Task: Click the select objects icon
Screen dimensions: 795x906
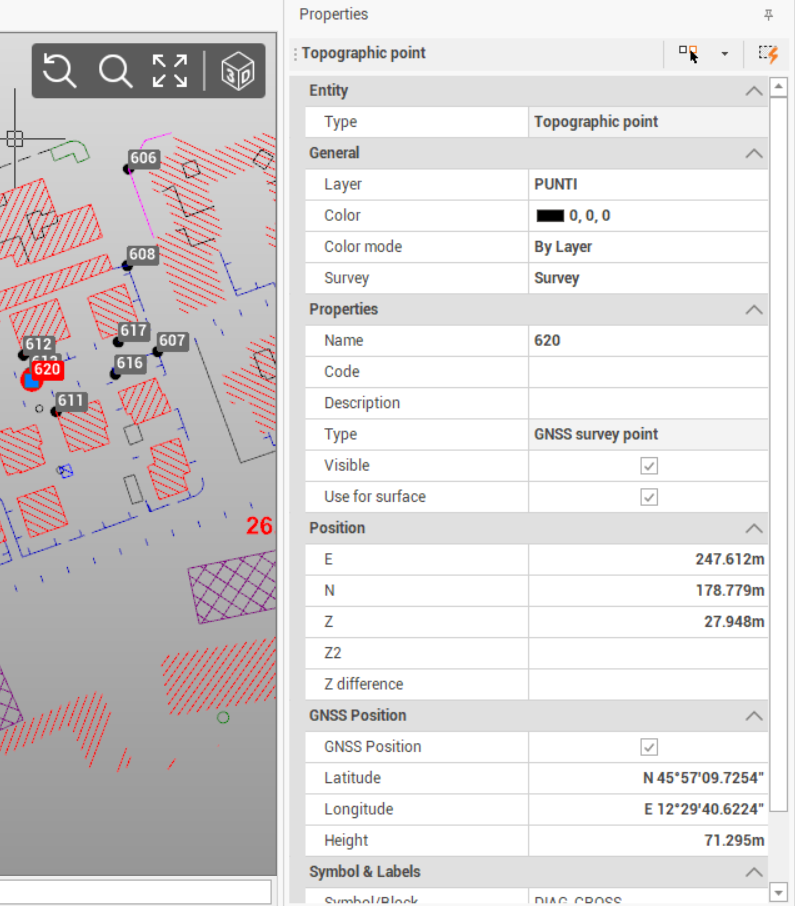Action: [688, 54]
